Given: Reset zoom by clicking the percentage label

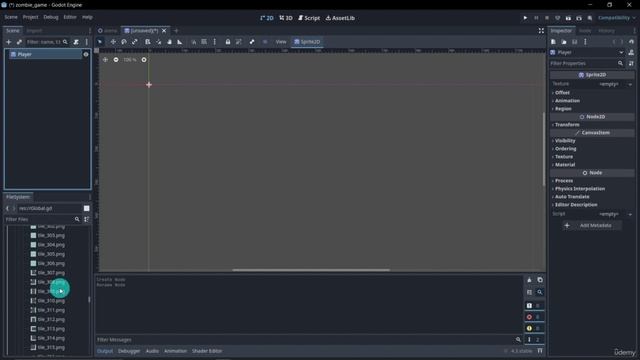Looking at the screenshot, I should (x=130, y=60).
